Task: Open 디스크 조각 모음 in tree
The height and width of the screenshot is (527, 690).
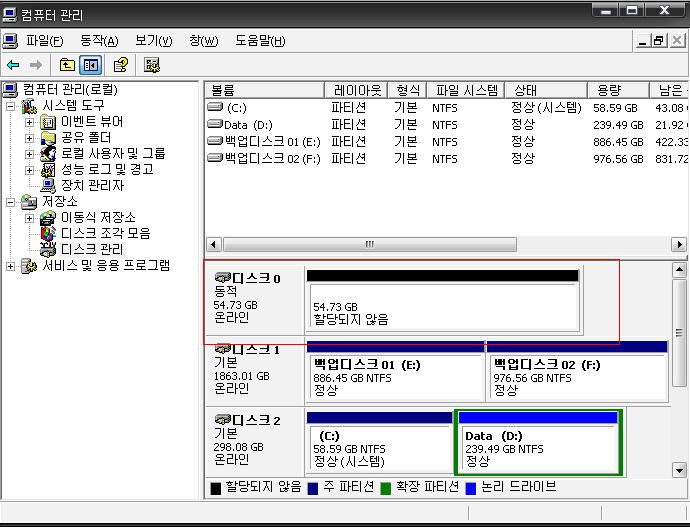Action: tap(106, 234)
